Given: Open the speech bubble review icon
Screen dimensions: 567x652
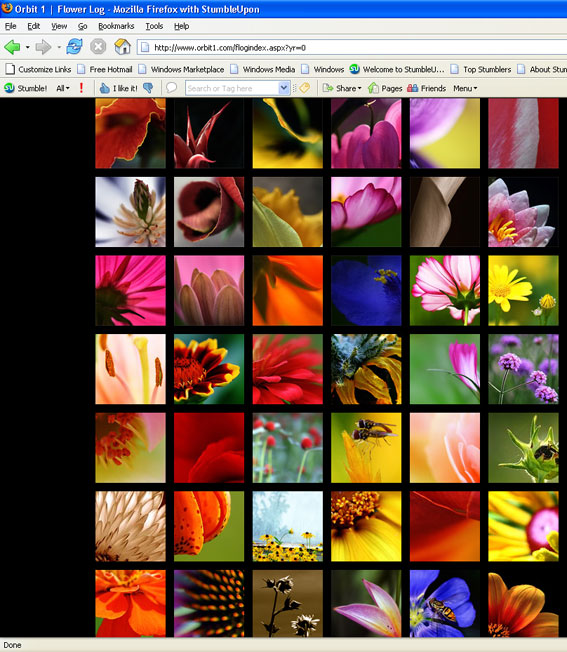Looking at the screenshot, I should tap(171, 88).
